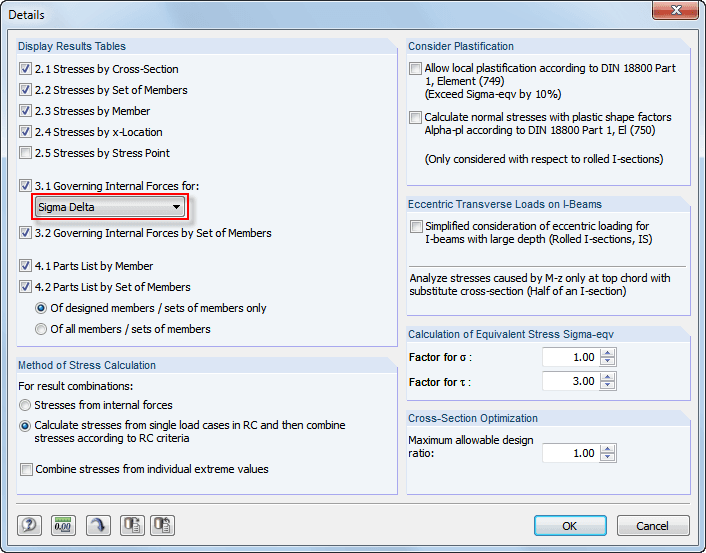Decrease Factor for τ with down arrow

(x=607, y=385)
